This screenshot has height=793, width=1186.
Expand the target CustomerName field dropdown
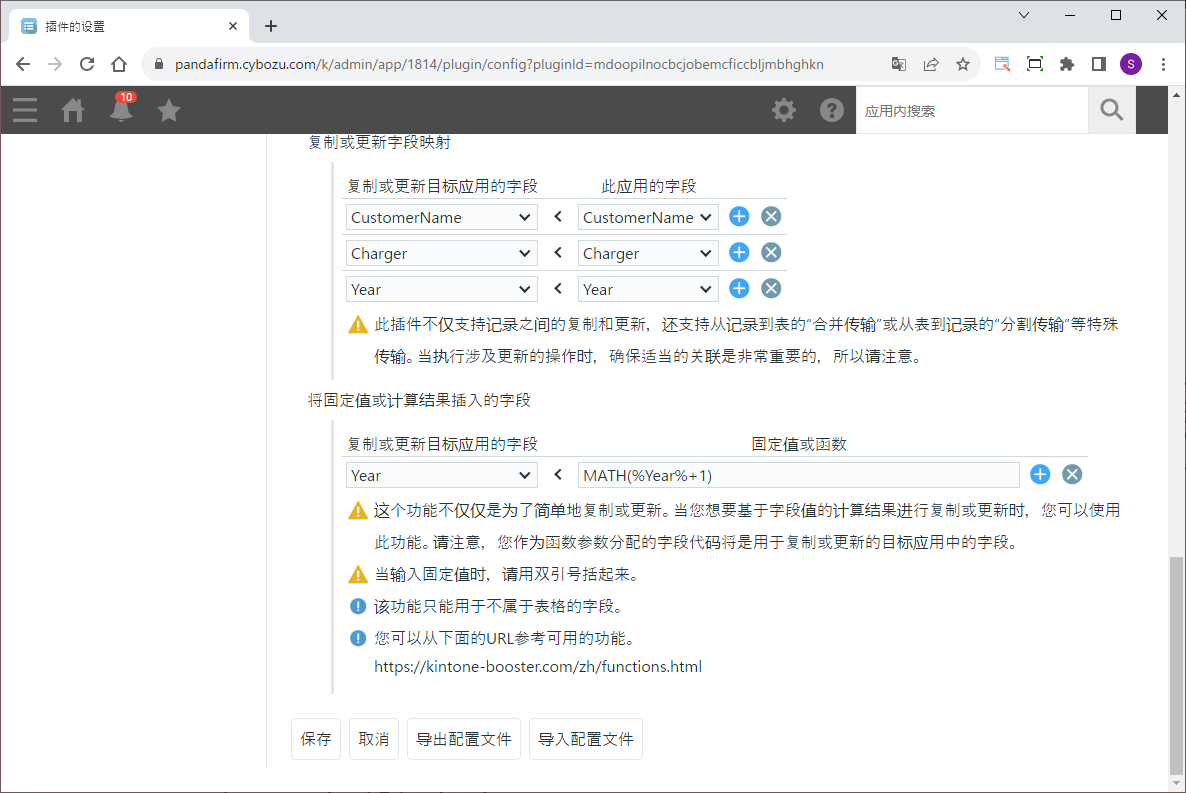[x=441, y=217]
